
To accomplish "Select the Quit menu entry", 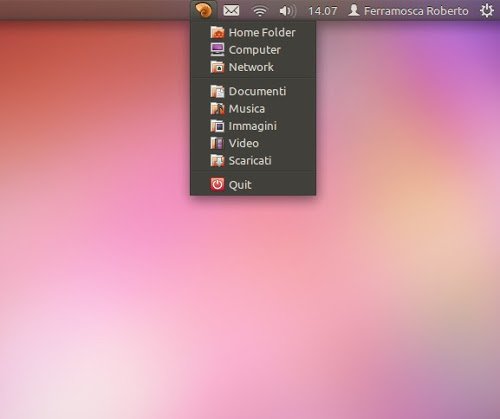I will (253, 185).
